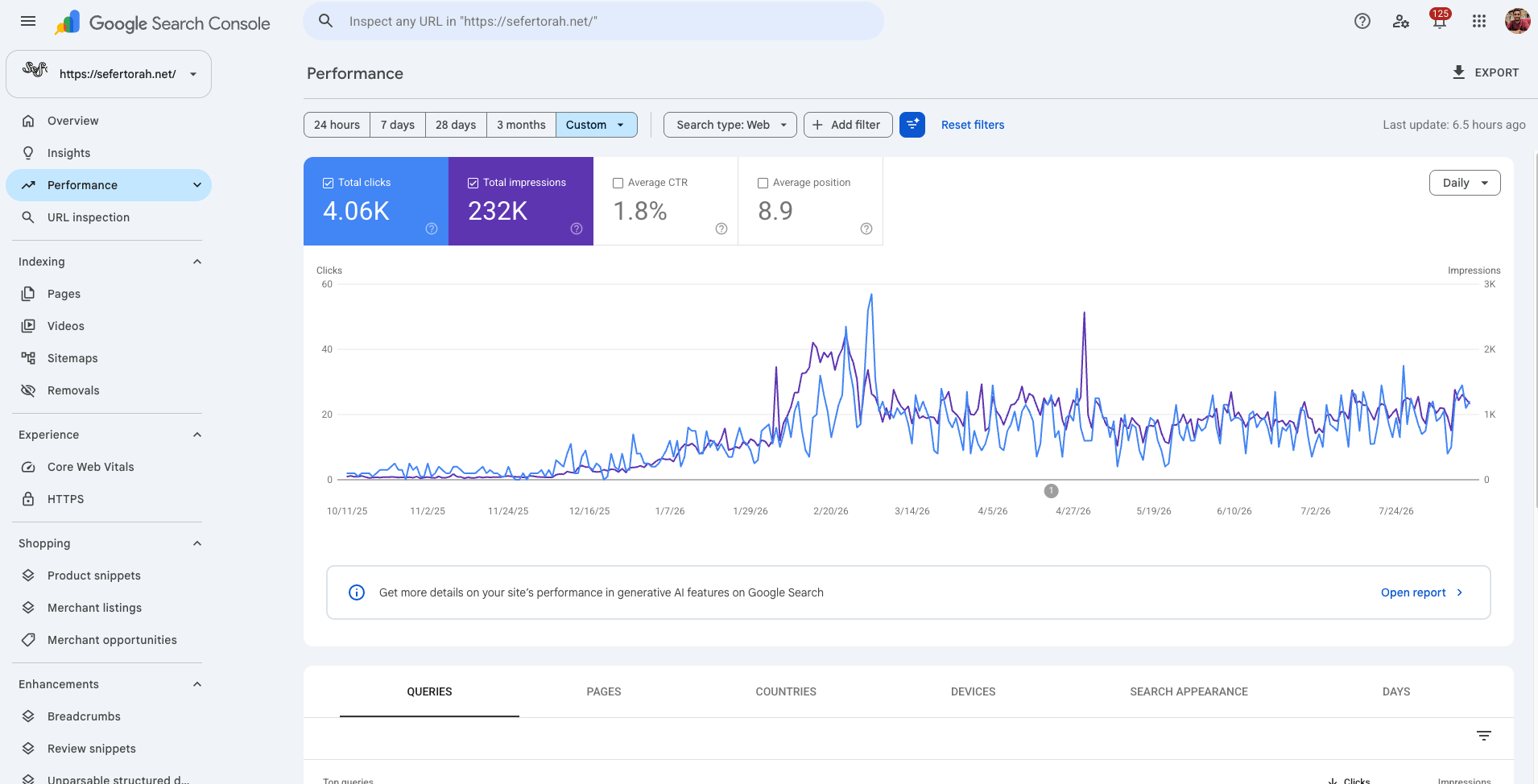Click help icon on Average CTR card
1538x784 pixels.
pos(721,229)
